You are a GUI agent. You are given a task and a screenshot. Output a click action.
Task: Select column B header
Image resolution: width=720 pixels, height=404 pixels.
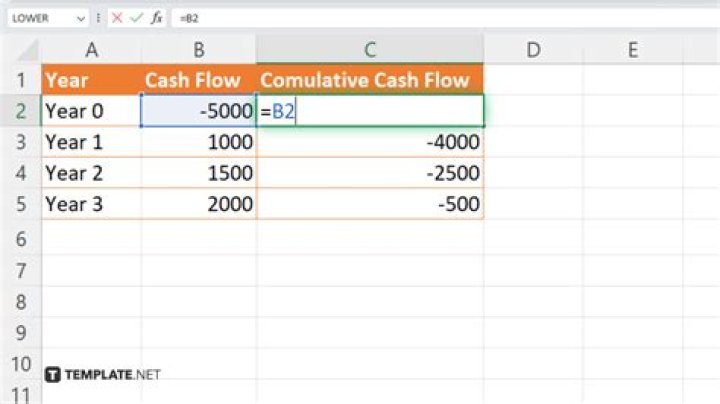[198, 50]
